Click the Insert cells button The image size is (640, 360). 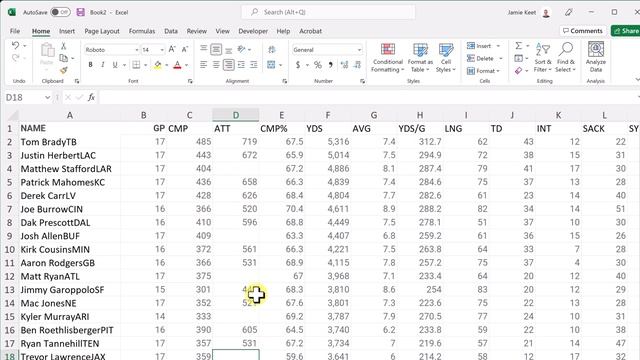(x=479, y=46)
